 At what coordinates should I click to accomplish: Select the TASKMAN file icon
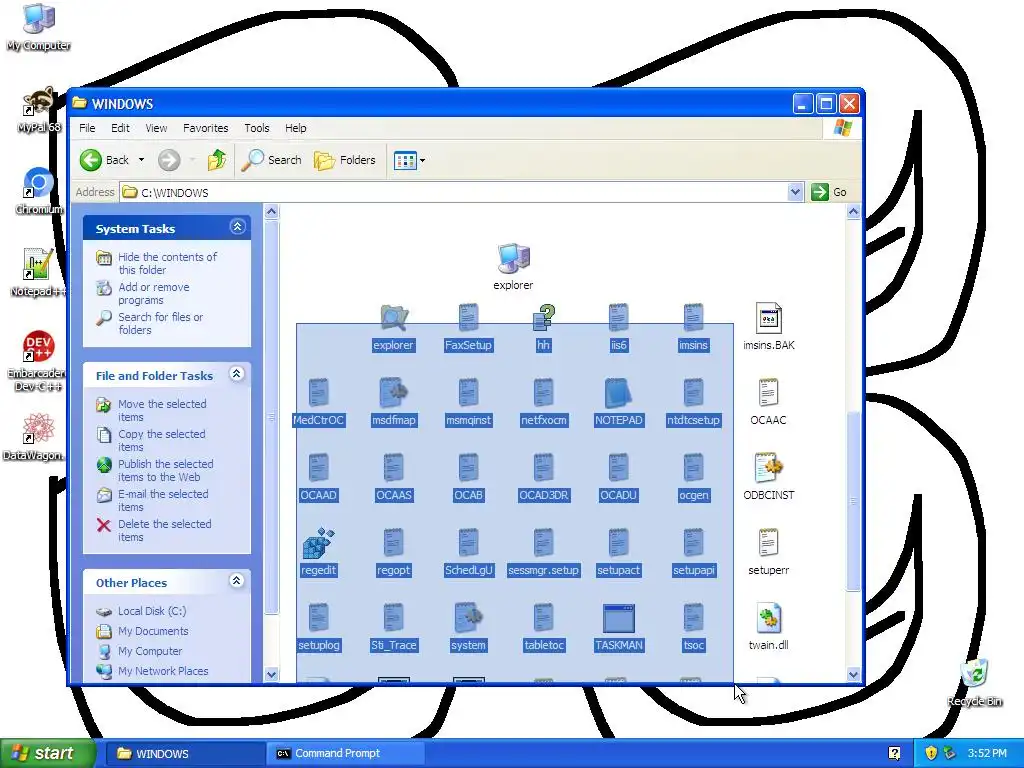(x=618, y=618)
